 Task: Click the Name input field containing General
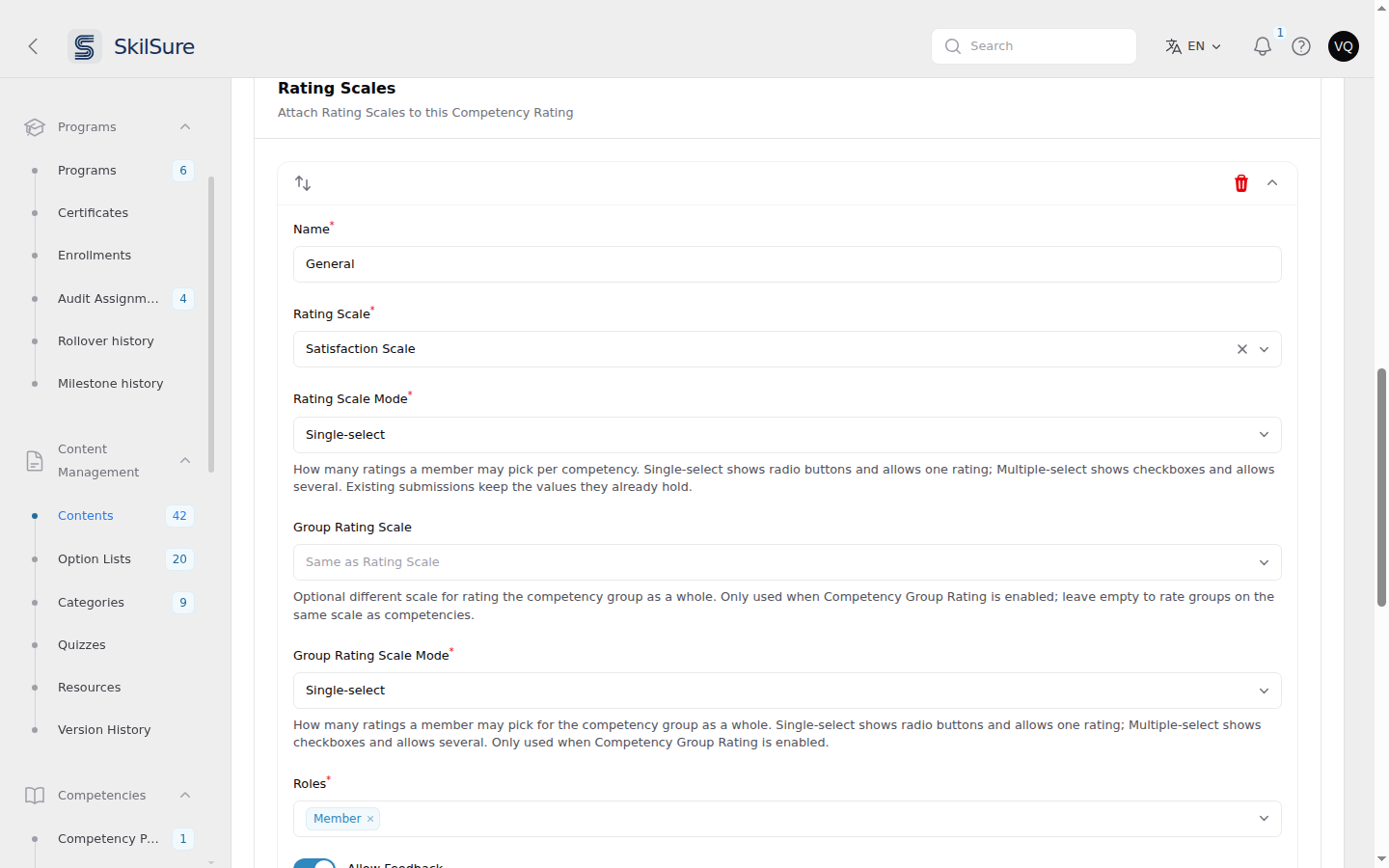(787, 264)
